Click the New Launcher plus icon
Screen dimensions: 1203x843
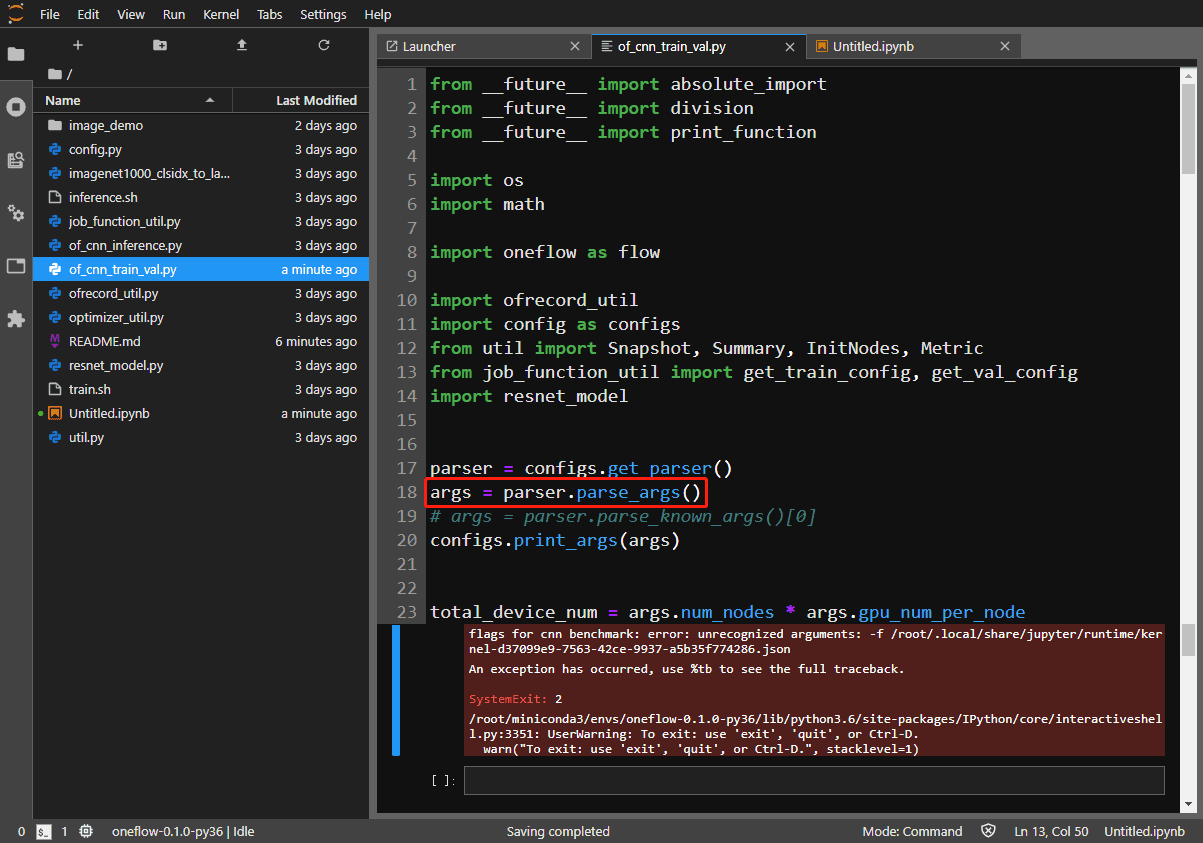78,45
